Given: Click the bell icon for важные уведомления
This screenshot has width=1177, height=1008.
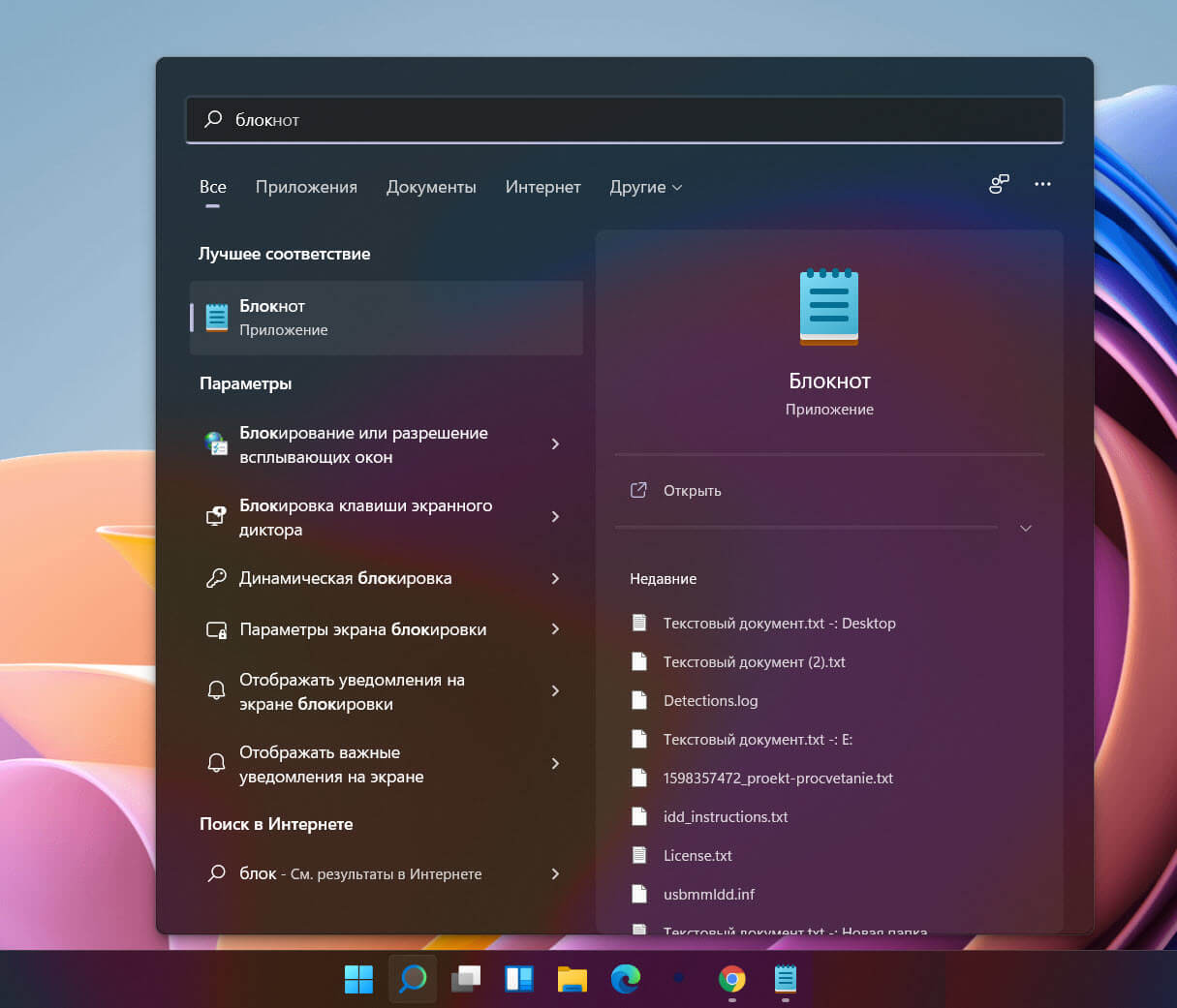Looking at the screenshot, I should pos(217,763).
